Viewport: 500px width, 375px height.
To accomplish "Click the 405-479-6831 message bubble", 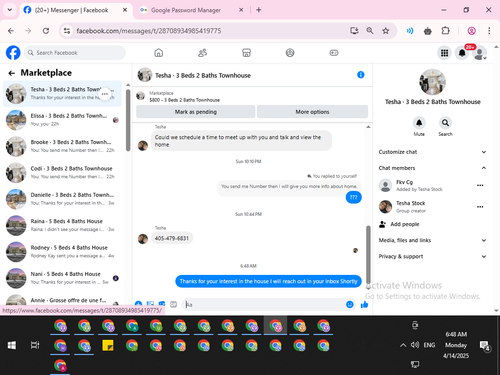I will (172, 238).
